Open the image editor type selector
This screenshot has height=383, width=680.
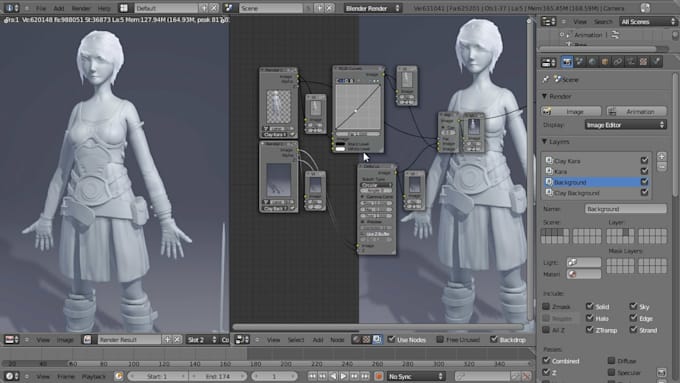click(11, 340)
